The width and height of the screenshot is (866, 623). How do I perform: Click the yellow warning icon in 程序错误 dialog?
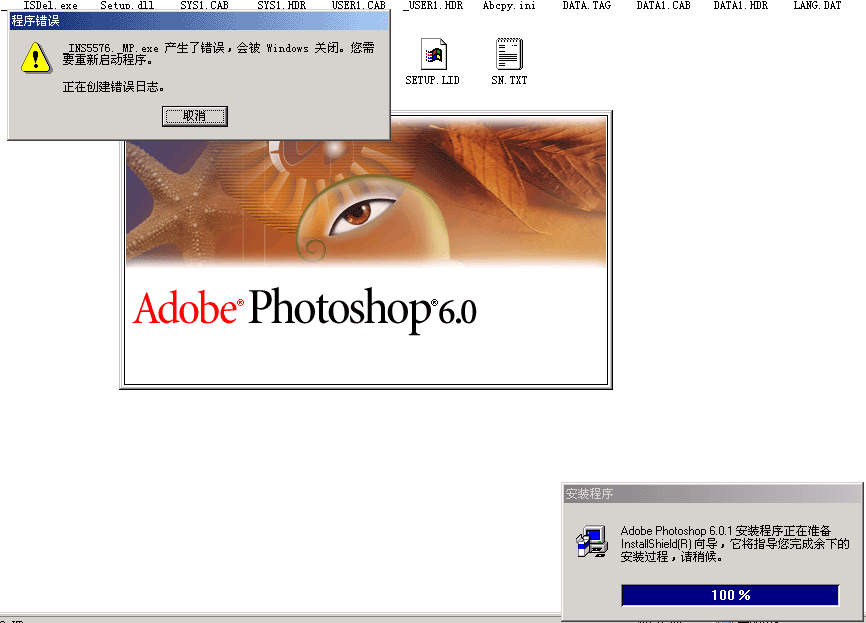(36, 58)
